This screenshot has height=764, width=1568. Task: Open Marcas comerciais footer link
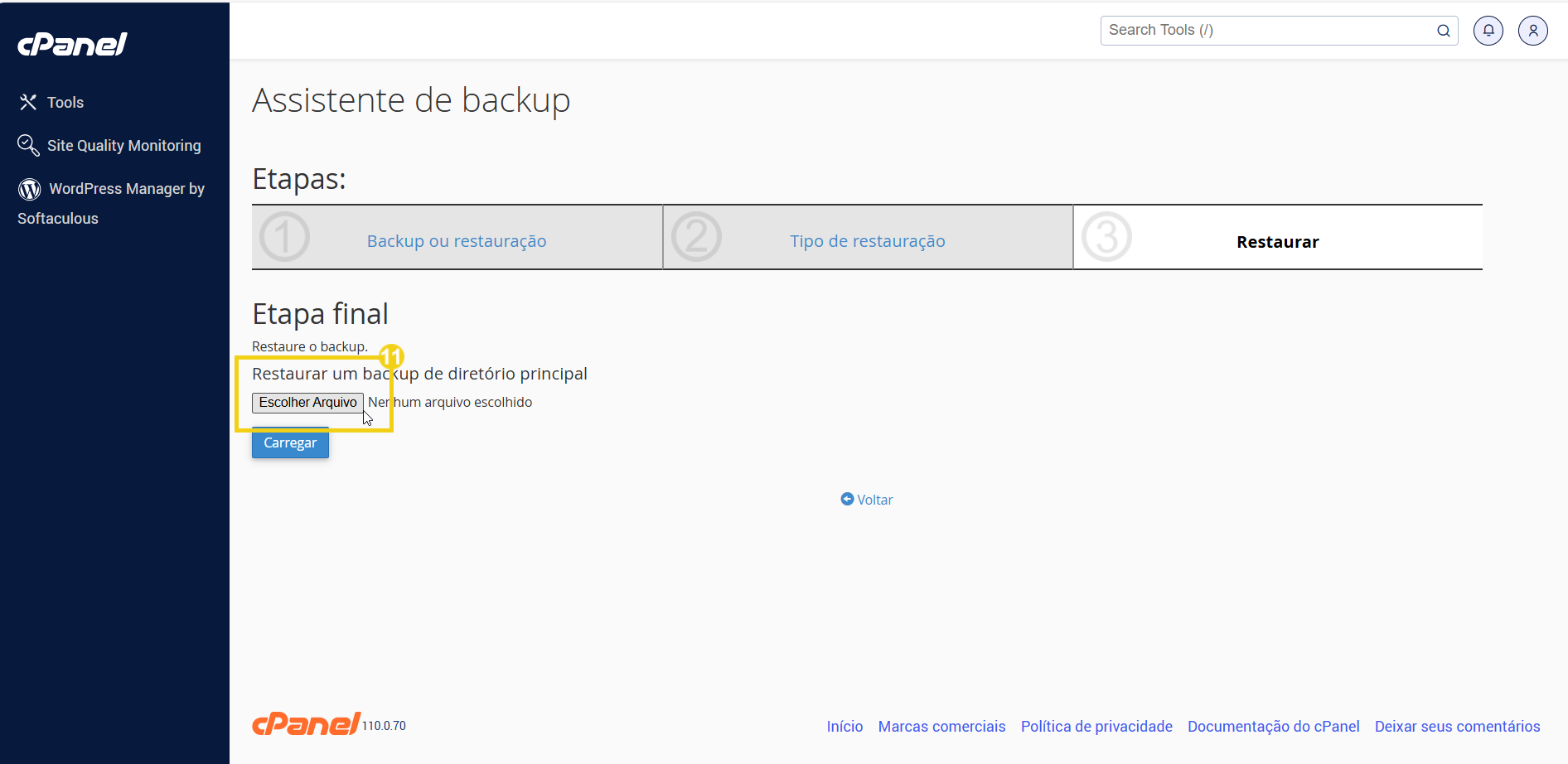[942, 727]
